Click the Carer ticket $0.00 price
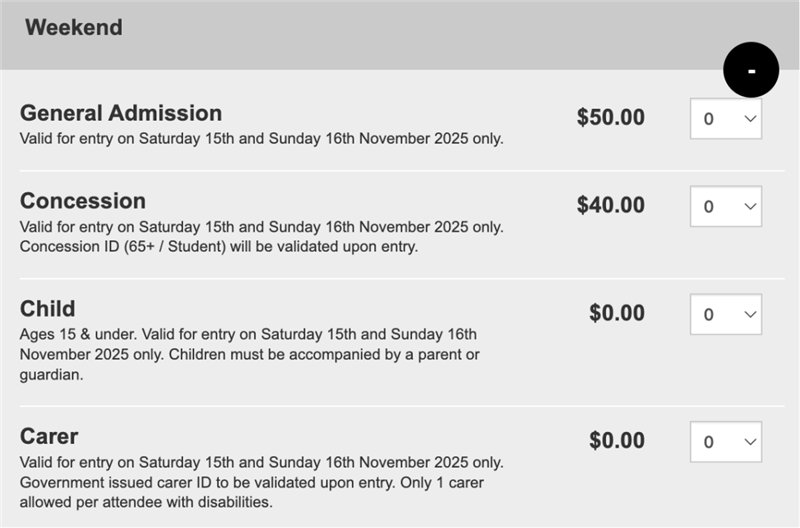Viewport: 800px width, 528px height. coord(617,441)
